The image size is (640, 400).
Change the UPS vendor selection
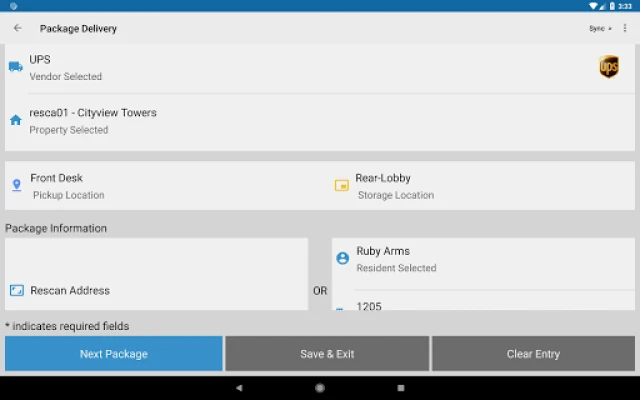coord(300,67)
